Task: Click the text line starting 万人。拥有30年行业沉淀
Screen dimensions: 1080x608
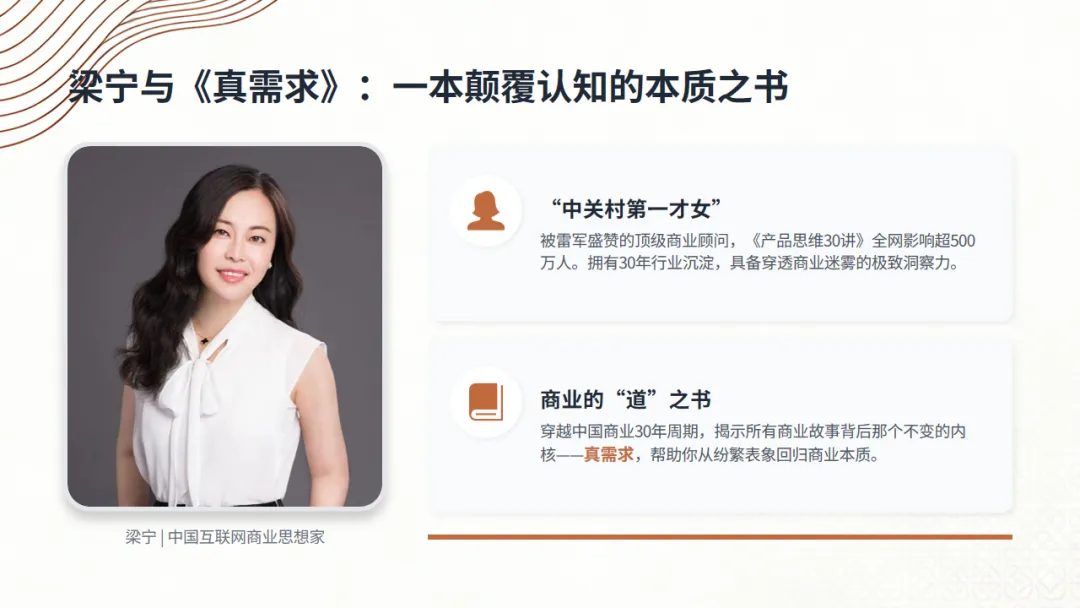Action: point(749,263)
